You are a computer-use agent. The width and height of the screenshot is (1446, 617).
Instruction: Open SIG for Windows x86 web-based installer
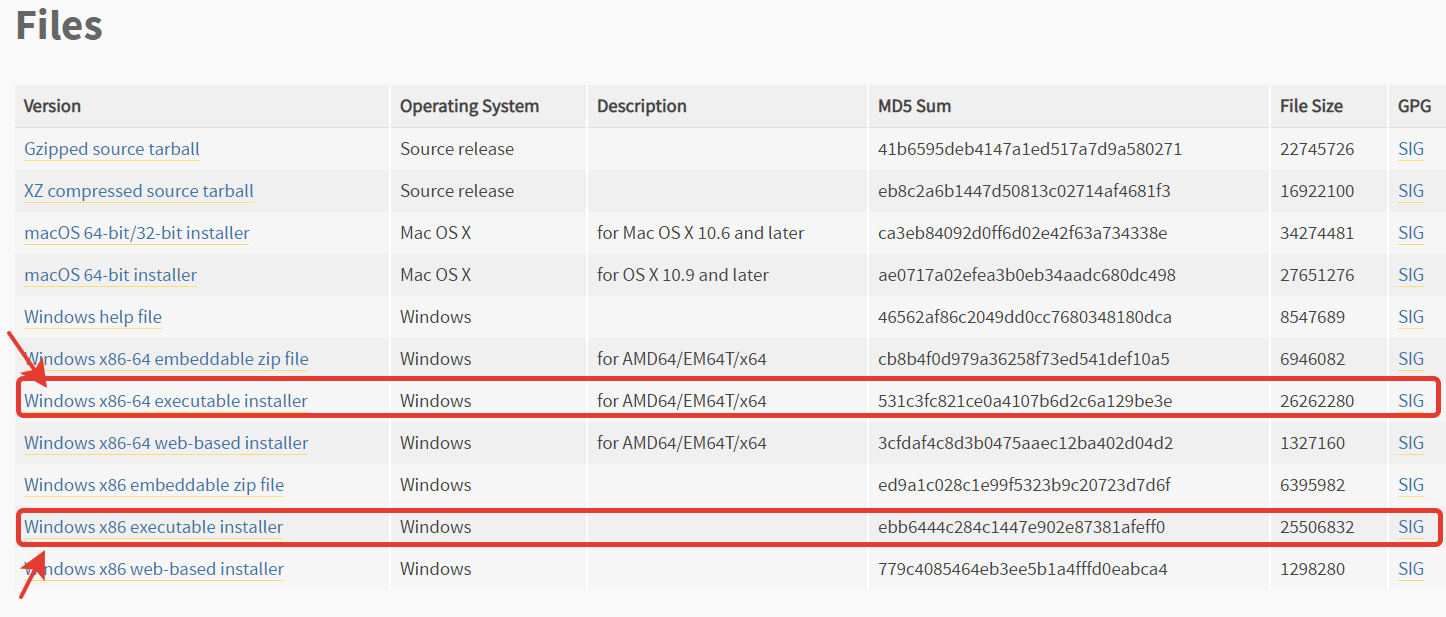pyautogui.click(x=1411, y=569)
